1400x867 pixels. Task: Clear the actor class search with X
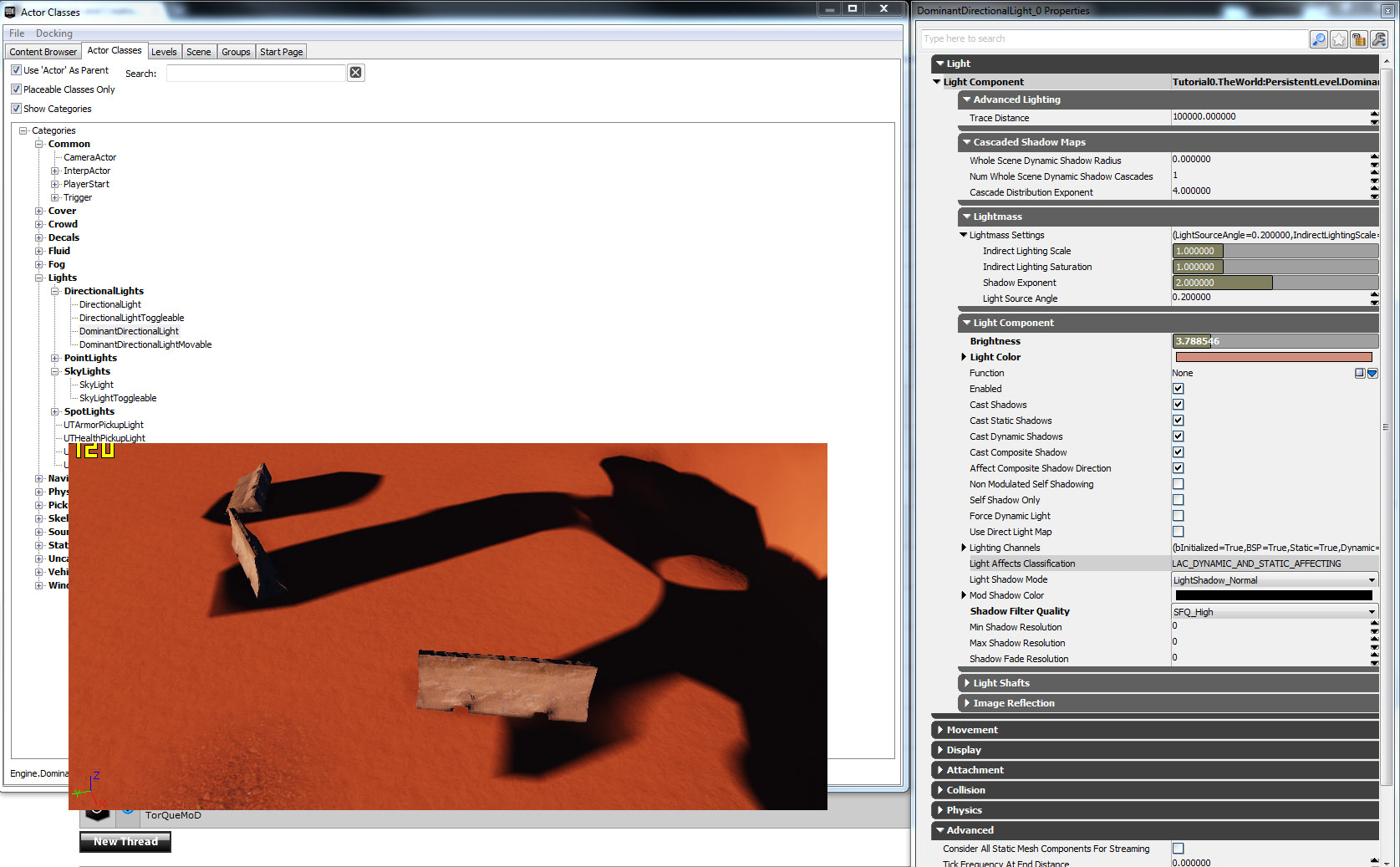355,73
